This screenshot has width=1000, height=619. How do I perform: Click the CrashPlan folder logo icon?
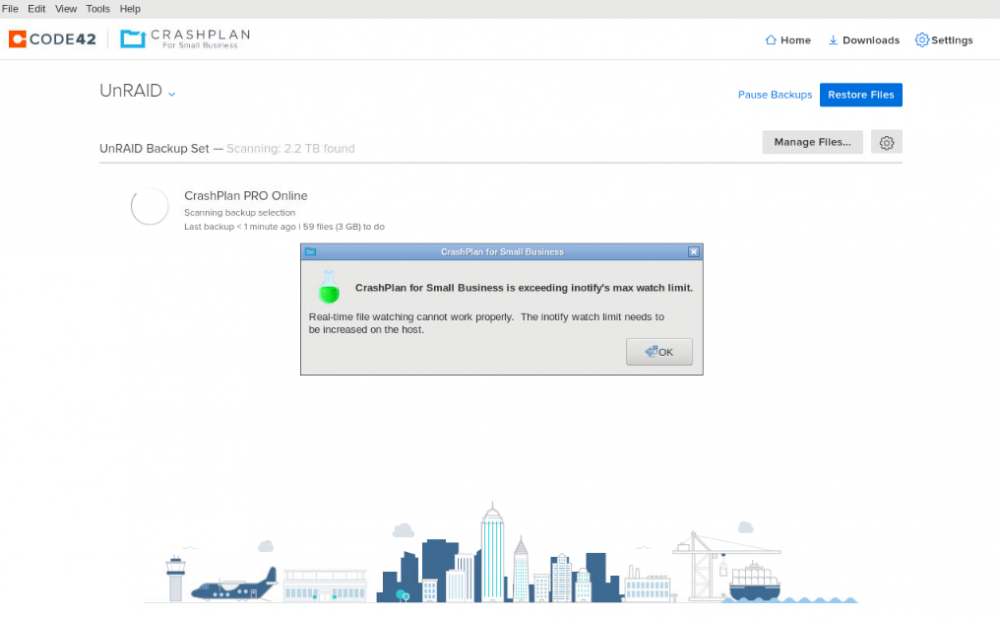point(133,39)
